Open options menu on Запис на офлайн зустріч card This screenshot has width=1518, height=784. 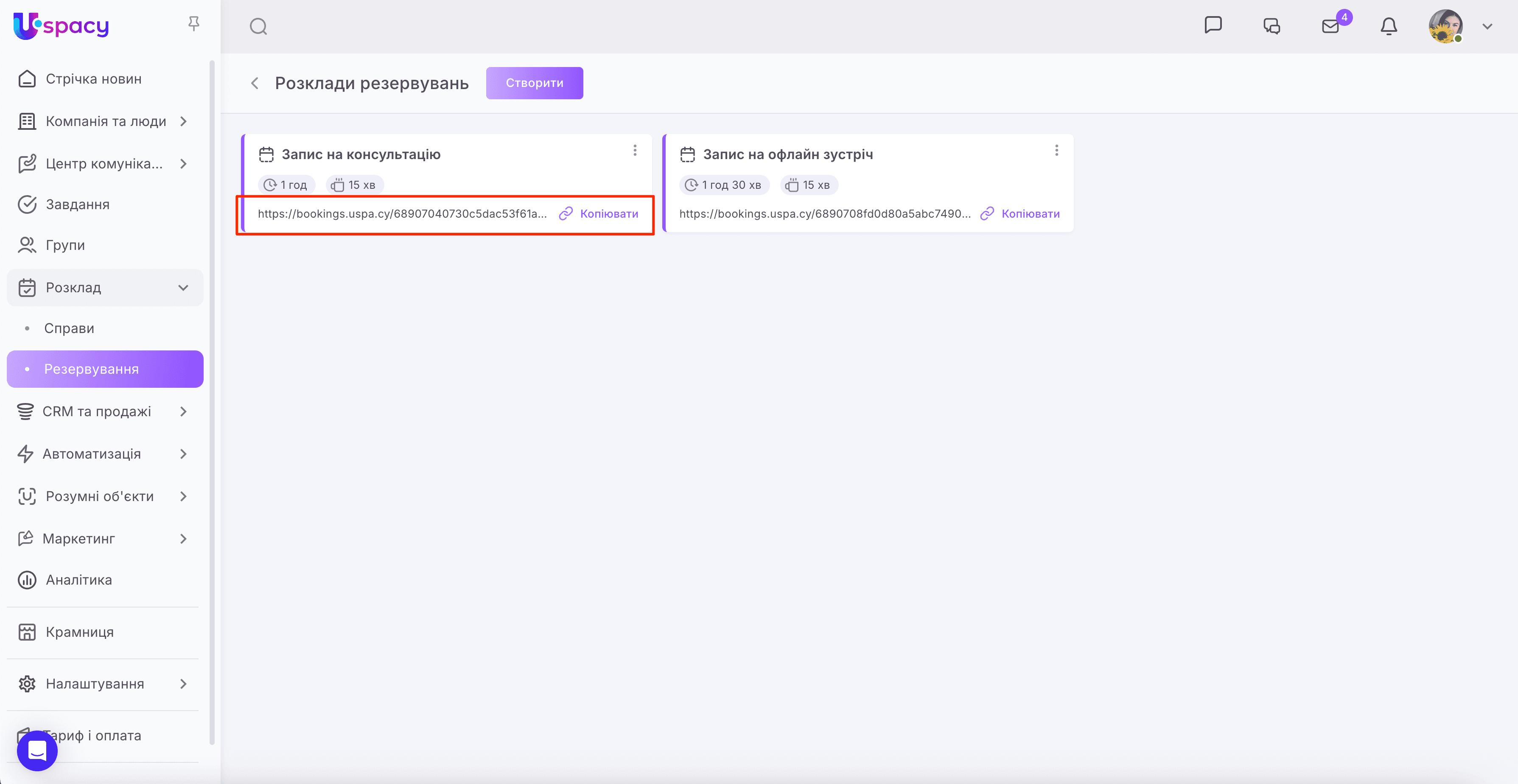tap(1056, 150)
